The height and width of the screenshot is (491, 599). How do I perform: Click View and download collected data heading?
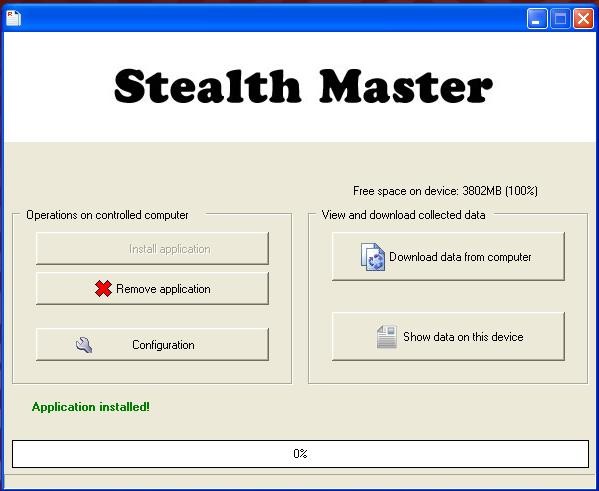403,215
